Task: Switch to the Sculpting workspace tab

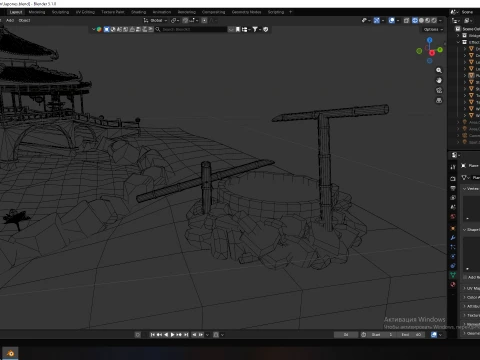Action: click(60, 12)
